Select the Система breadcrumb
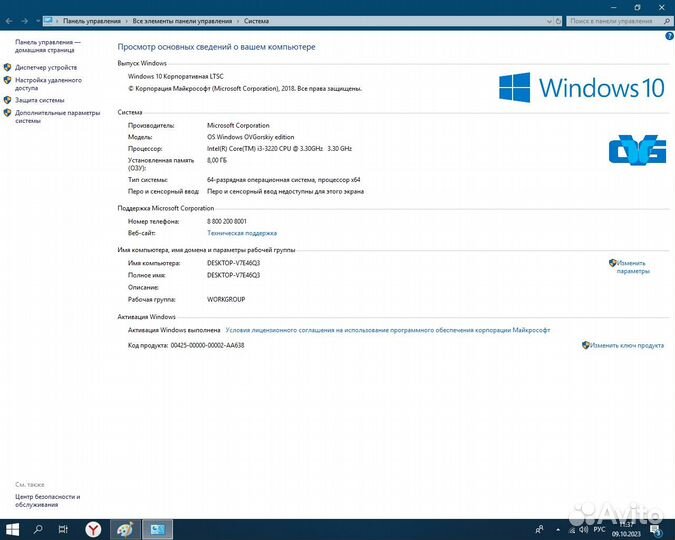675x540 pixels. [x=256, y=21]
